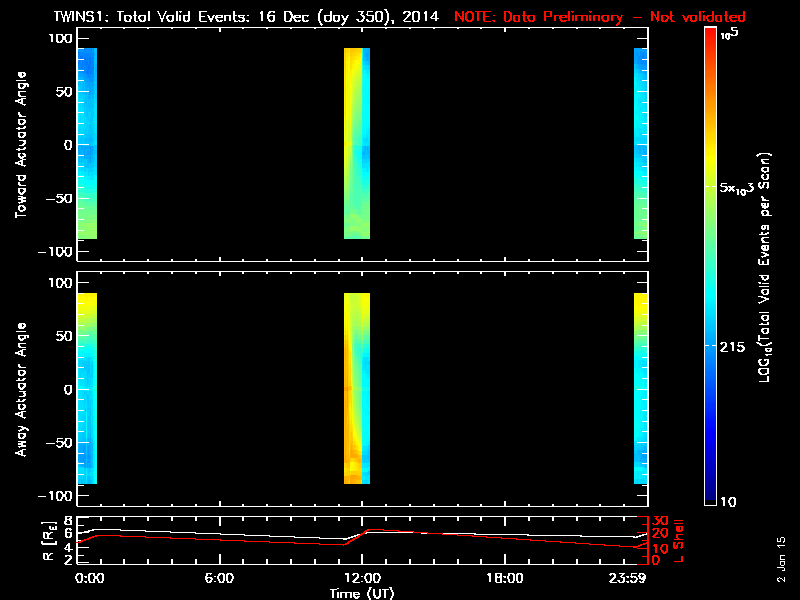
Task: Click the 2 Jan 15 date stamp
Action: point(781,562)
